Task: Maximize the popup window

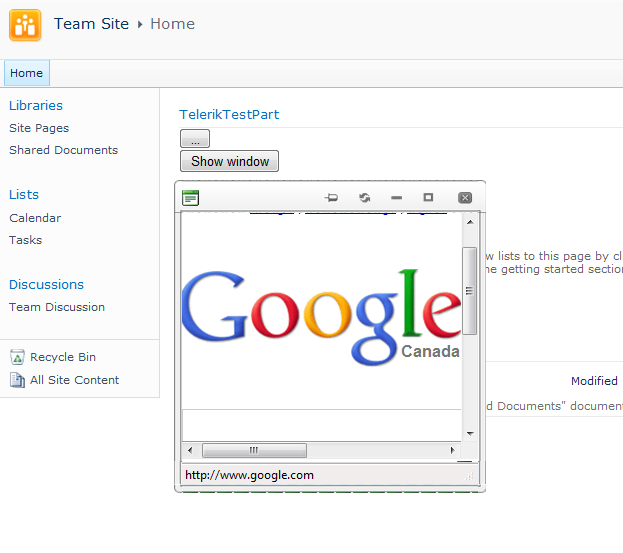Action: (428, 197)
